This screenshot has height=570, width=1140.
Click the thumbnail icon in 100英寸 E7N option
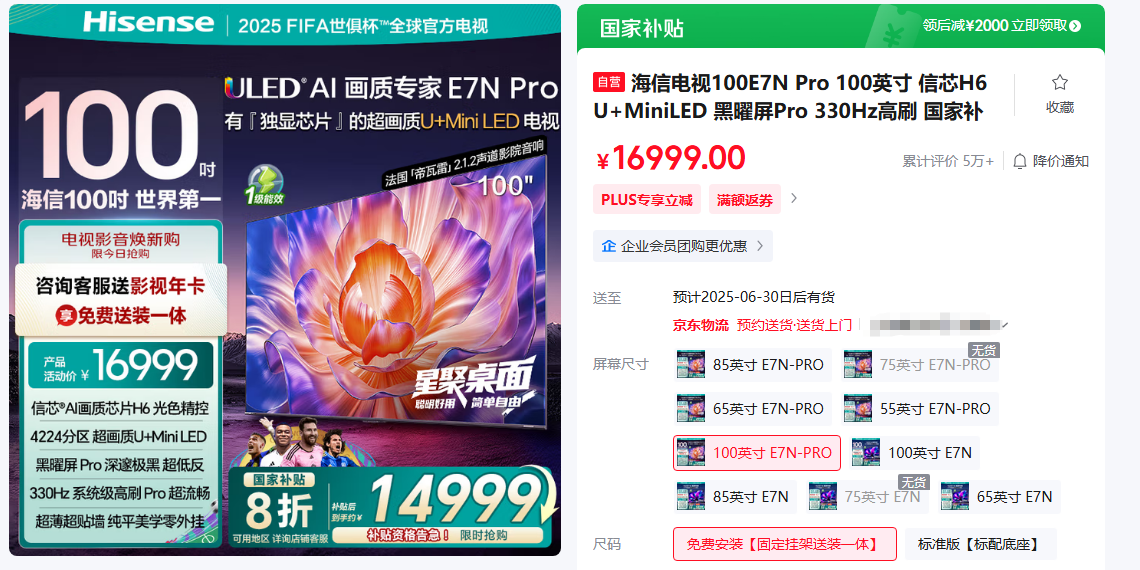pos(866,452)
